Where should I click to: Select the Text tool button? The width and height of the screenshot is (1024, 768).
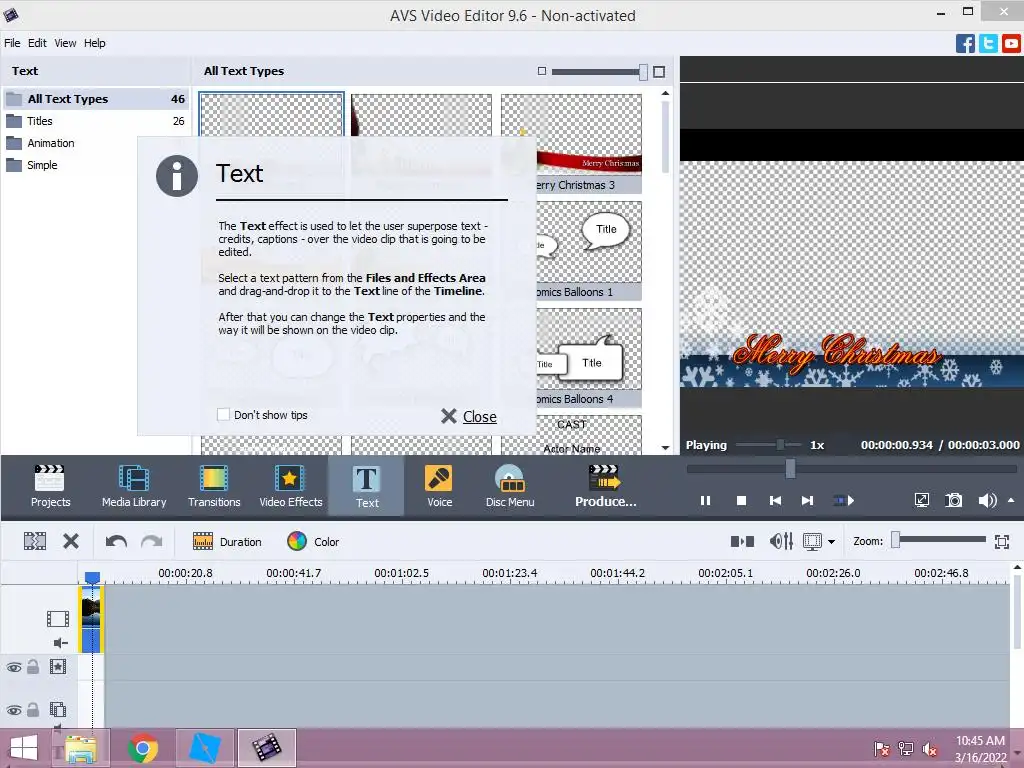pyautogui.click(x=366, y=486)
